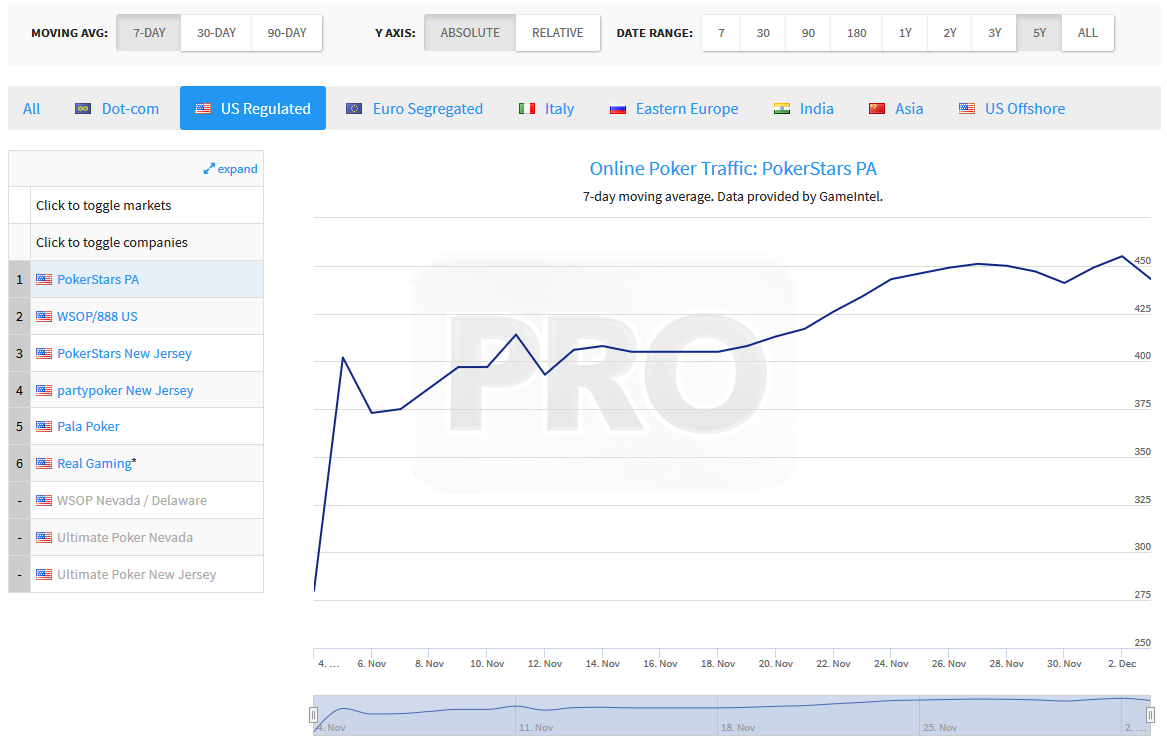Click the PokerStars New Jersey flag icon
Image resolution: width=1167 pixels, height=751 pixels.
coord(44,354)
